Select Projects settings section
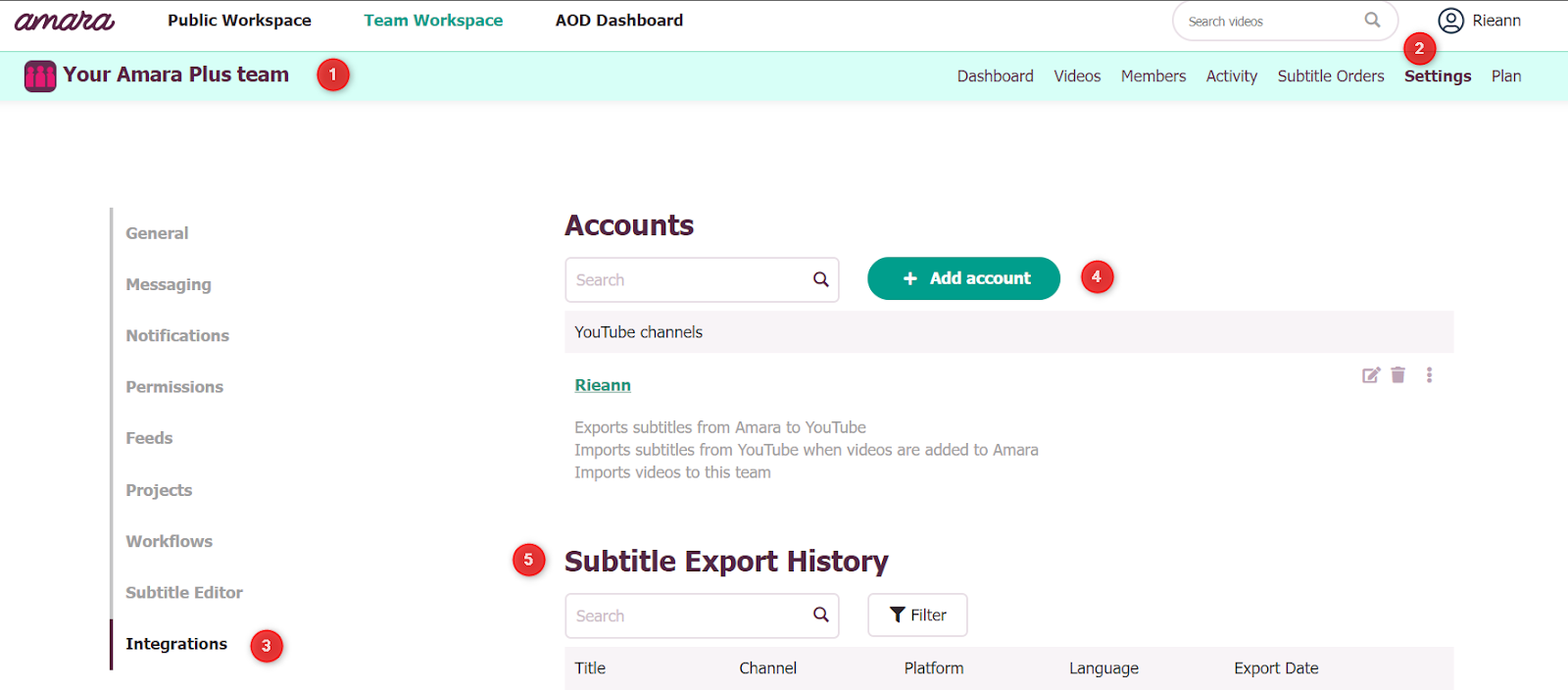The height and width of the screenshot is (690, 1568). 159,490
